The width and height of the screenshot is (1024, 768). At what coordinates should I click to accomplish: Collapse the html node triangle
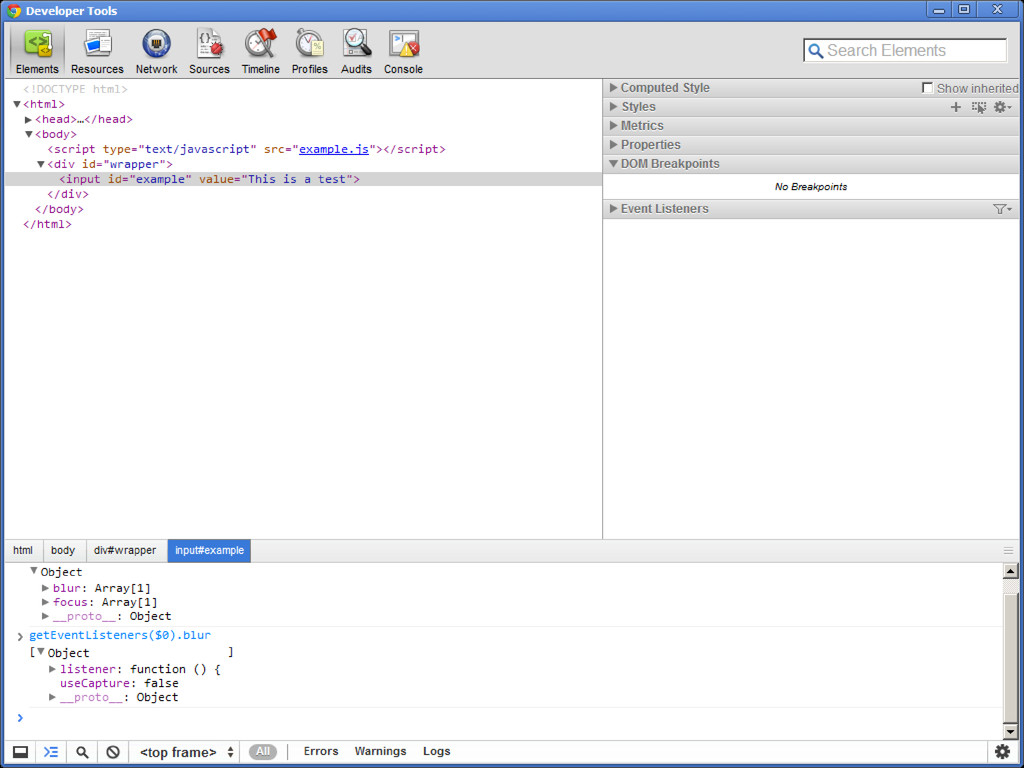coord(17,104)
